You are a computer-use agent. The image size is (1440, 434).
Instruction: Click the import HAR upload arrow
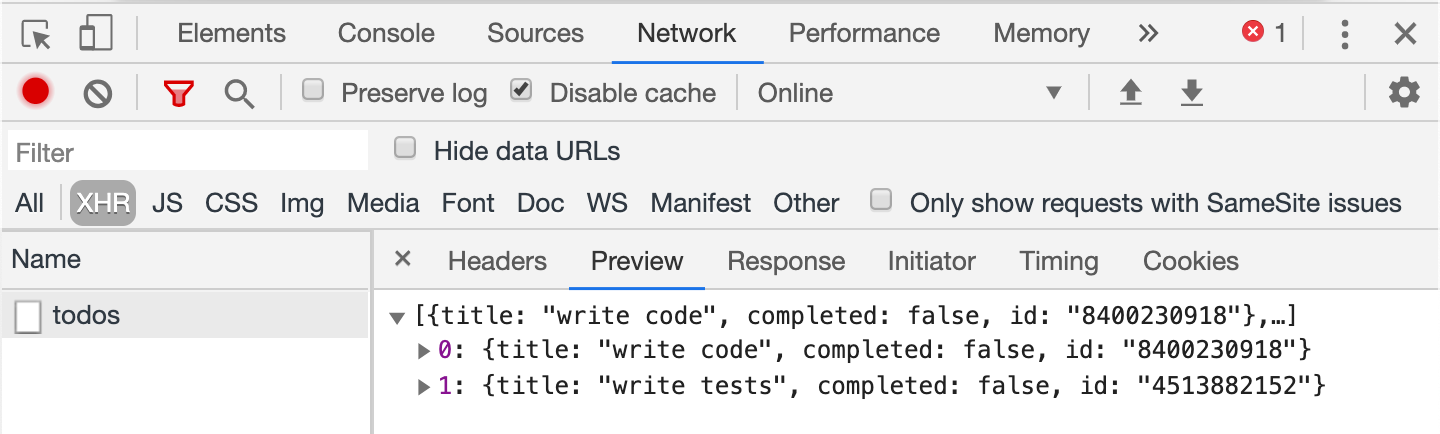[1130, 94]
